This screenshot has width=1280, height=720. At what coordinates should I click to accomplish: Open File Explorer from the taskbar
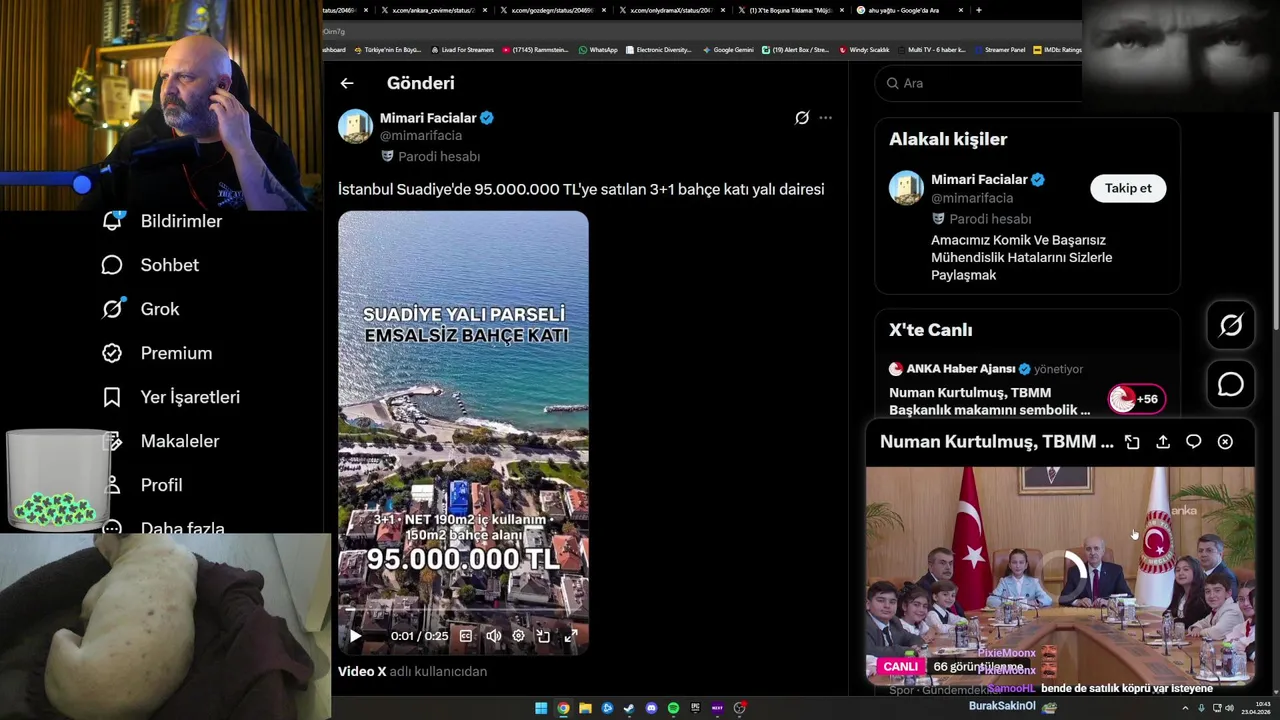click(585, 708)
